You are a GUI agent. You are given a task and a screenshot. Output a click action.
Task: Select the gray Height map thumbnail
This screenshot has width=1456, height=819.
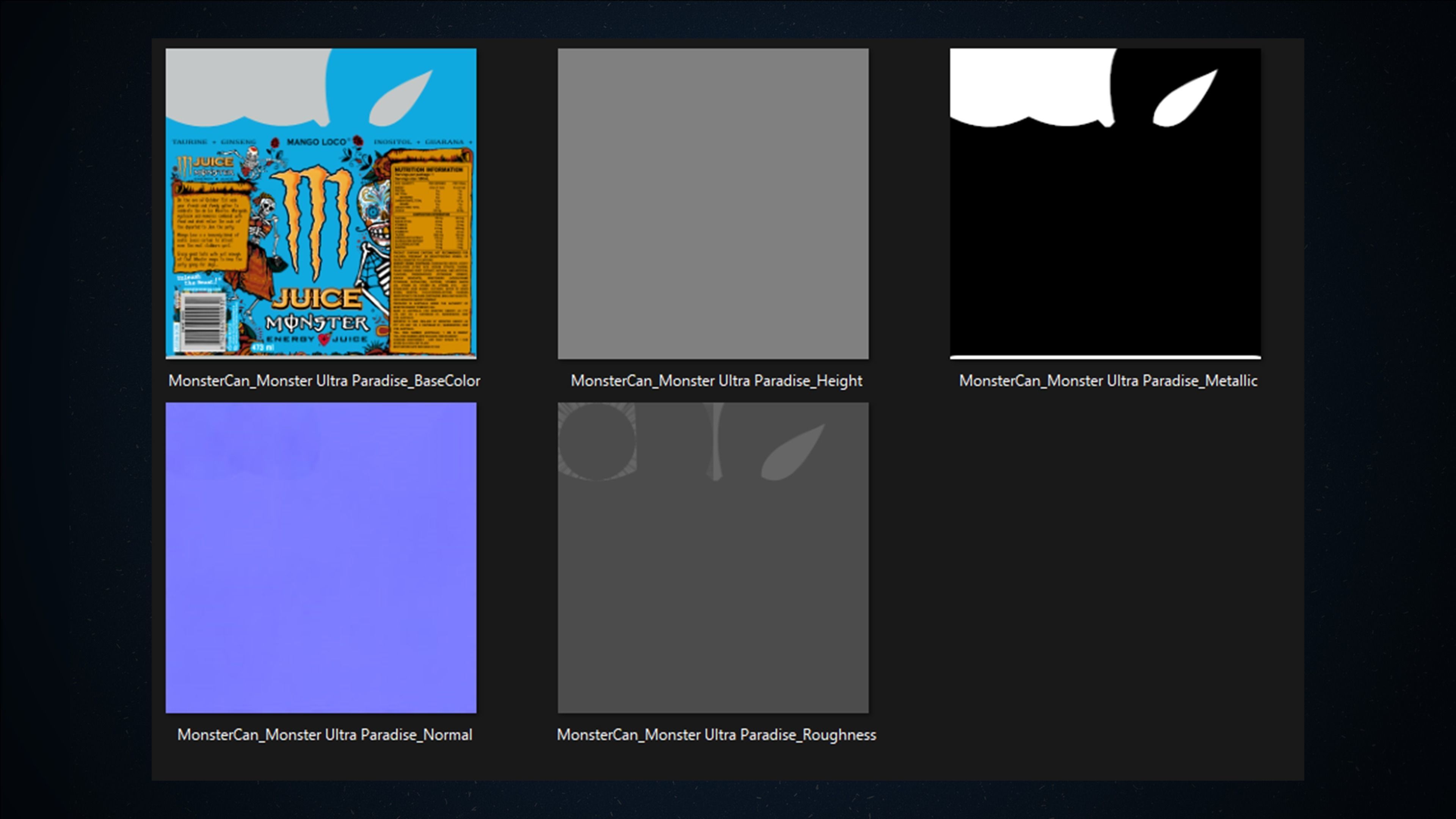coord(713,204)
